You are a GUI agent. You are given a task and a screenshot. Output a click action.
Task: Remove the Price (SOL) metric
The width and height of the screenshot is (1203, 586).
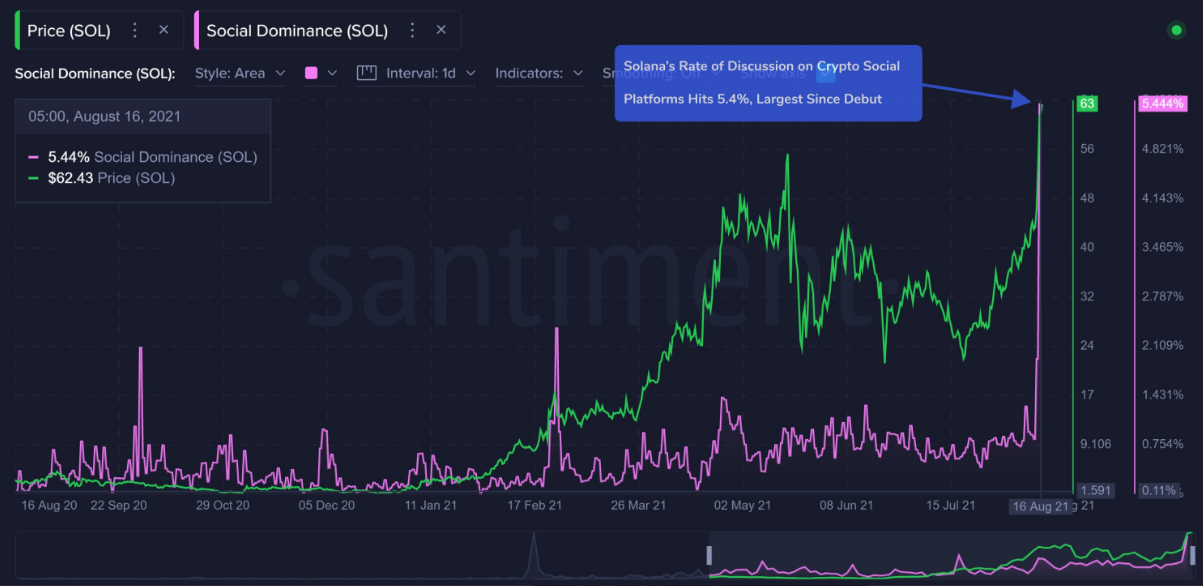[x=164, y=31]
